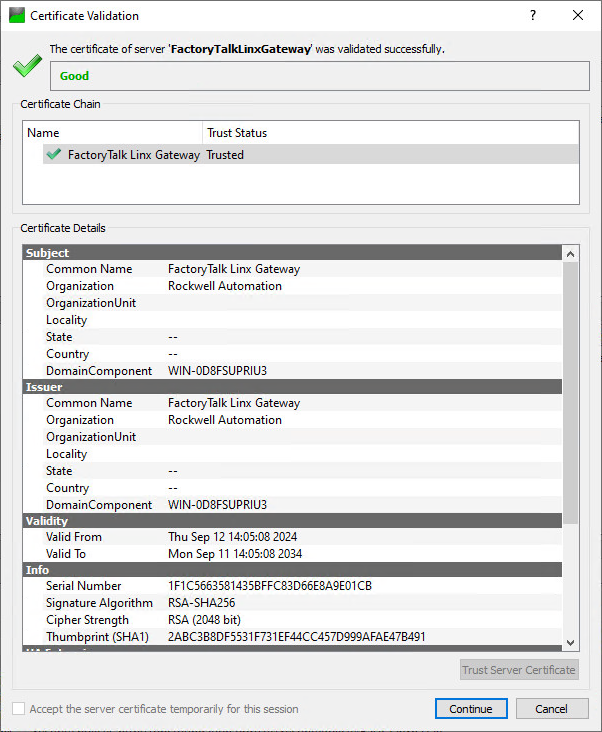Select FactoryTalk Linx Gateway chain row
Screen dimensions: 602x732
pyautogui.click(x=133, y=155)
